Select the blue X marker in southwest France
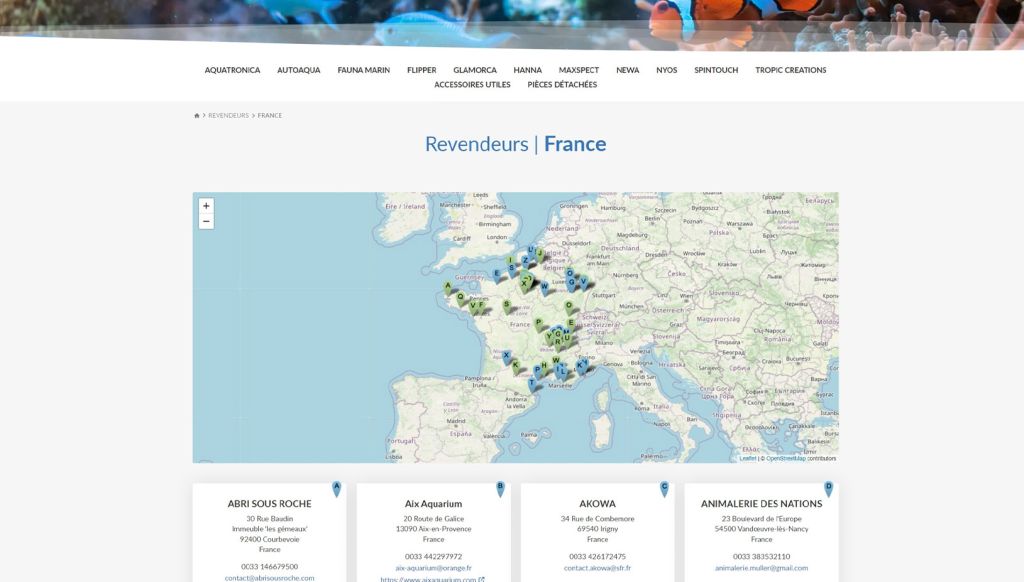This screenshot has width=1024, height=582. [x=506, y=357]
